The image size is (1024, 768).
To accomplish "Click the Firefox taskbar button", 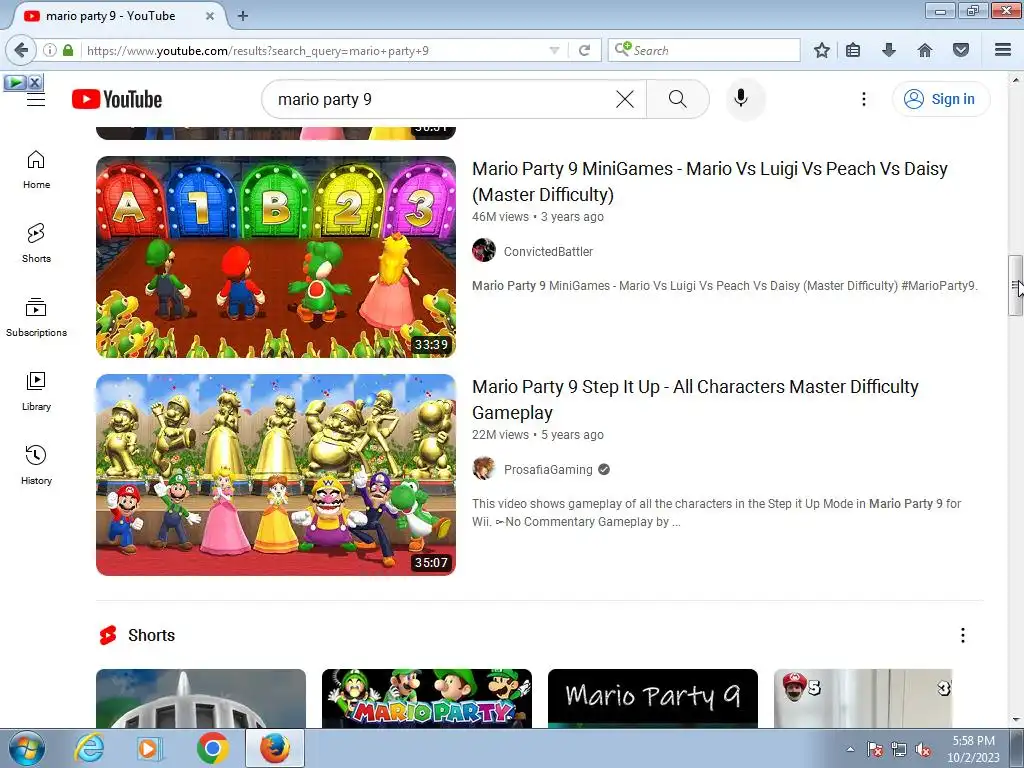I will 275,748.
